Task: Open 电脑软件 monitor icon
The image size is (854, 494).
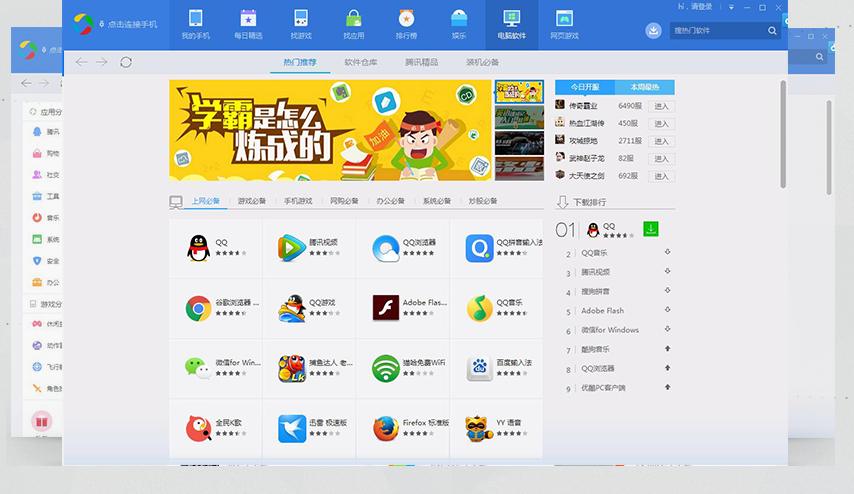Action: point(511,19)
